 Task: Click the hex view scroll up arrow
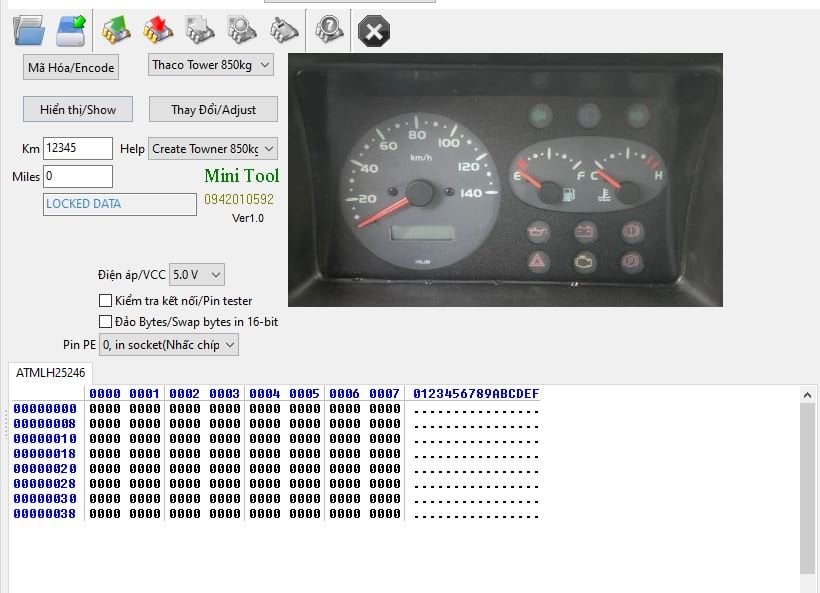(807, 395)
